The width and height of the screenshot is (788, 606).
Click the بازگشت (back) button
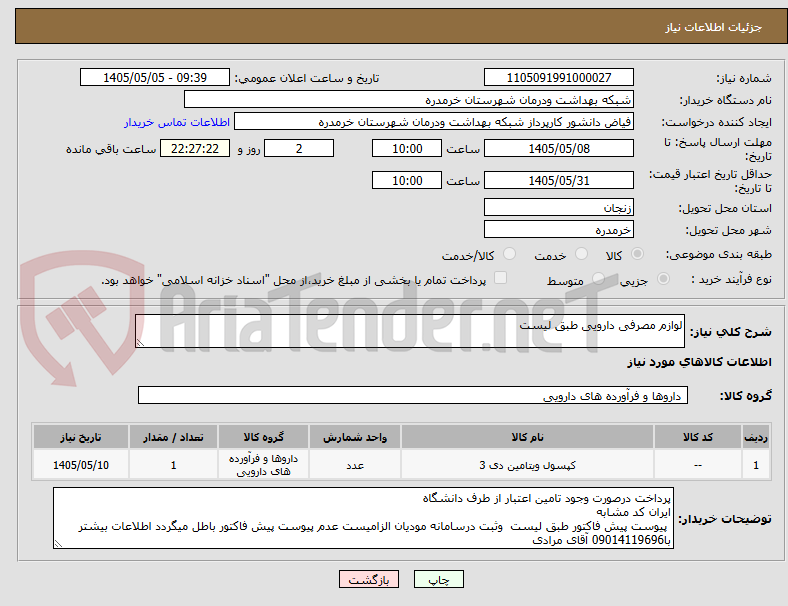[x=369, y=579]
